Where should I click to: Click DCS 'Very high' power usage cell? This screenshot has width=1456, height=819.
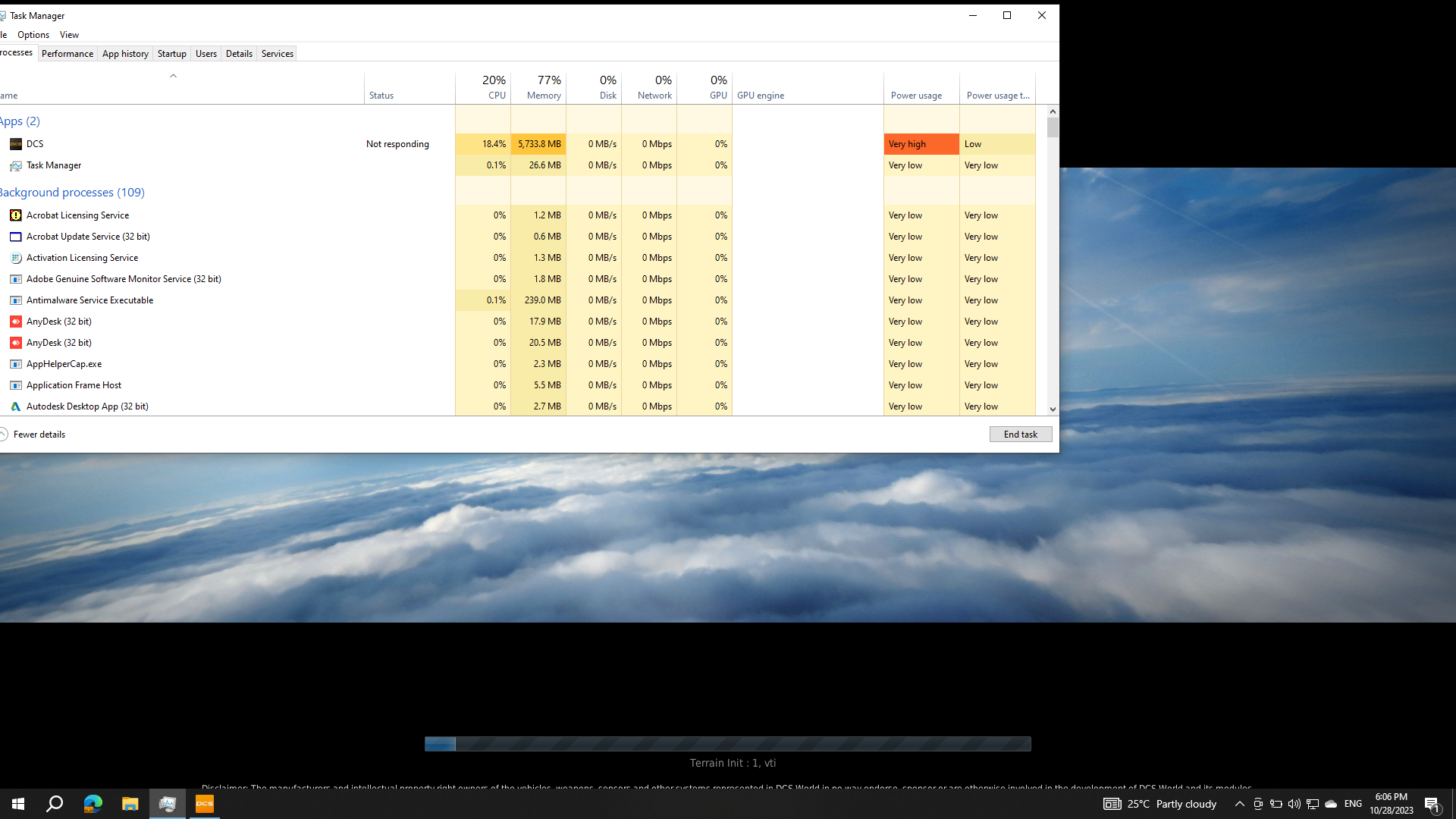click(921, 144)
